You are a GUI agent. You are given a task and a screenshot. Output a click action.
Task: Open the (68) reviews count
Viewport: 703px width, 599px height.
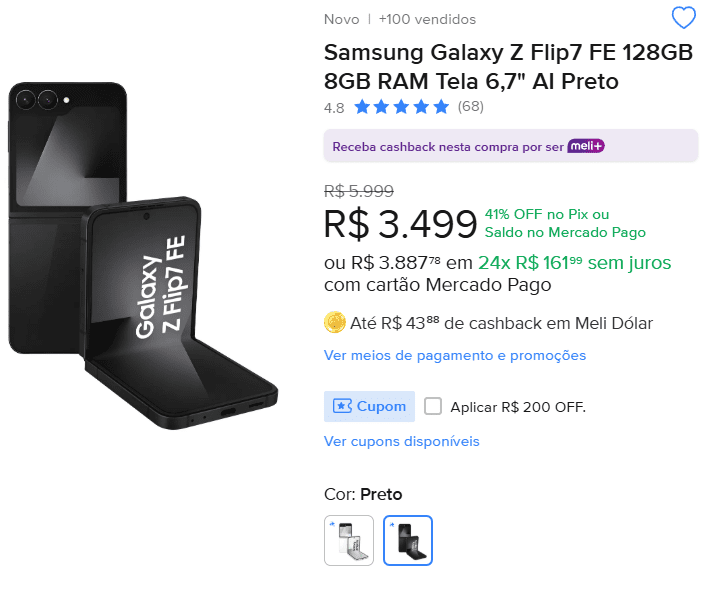pos(471,107)
